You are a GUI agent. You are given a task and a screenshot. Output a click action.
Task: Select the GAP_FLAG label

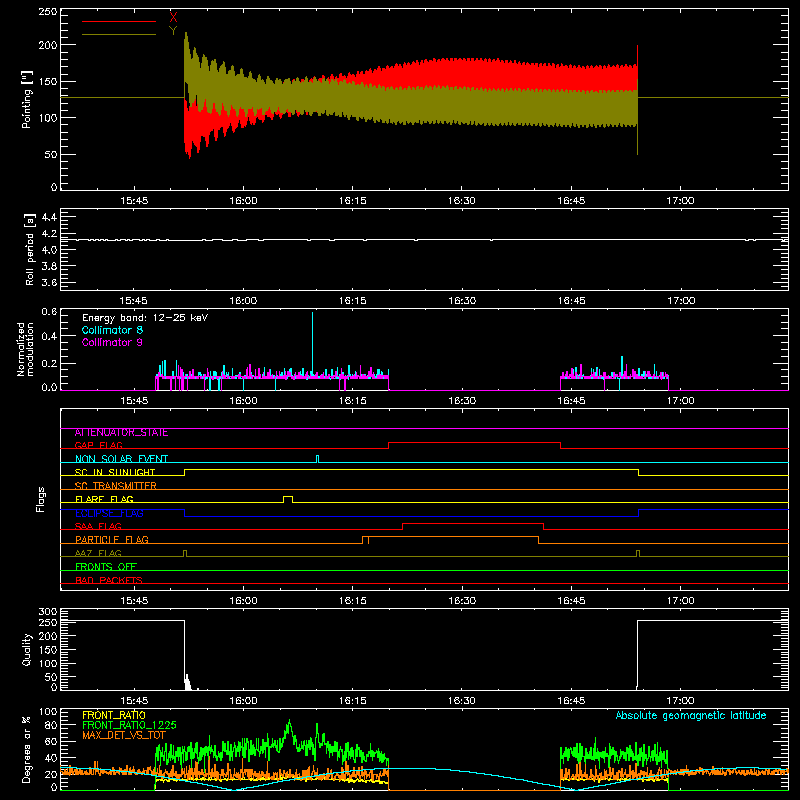tap(98, 445)
